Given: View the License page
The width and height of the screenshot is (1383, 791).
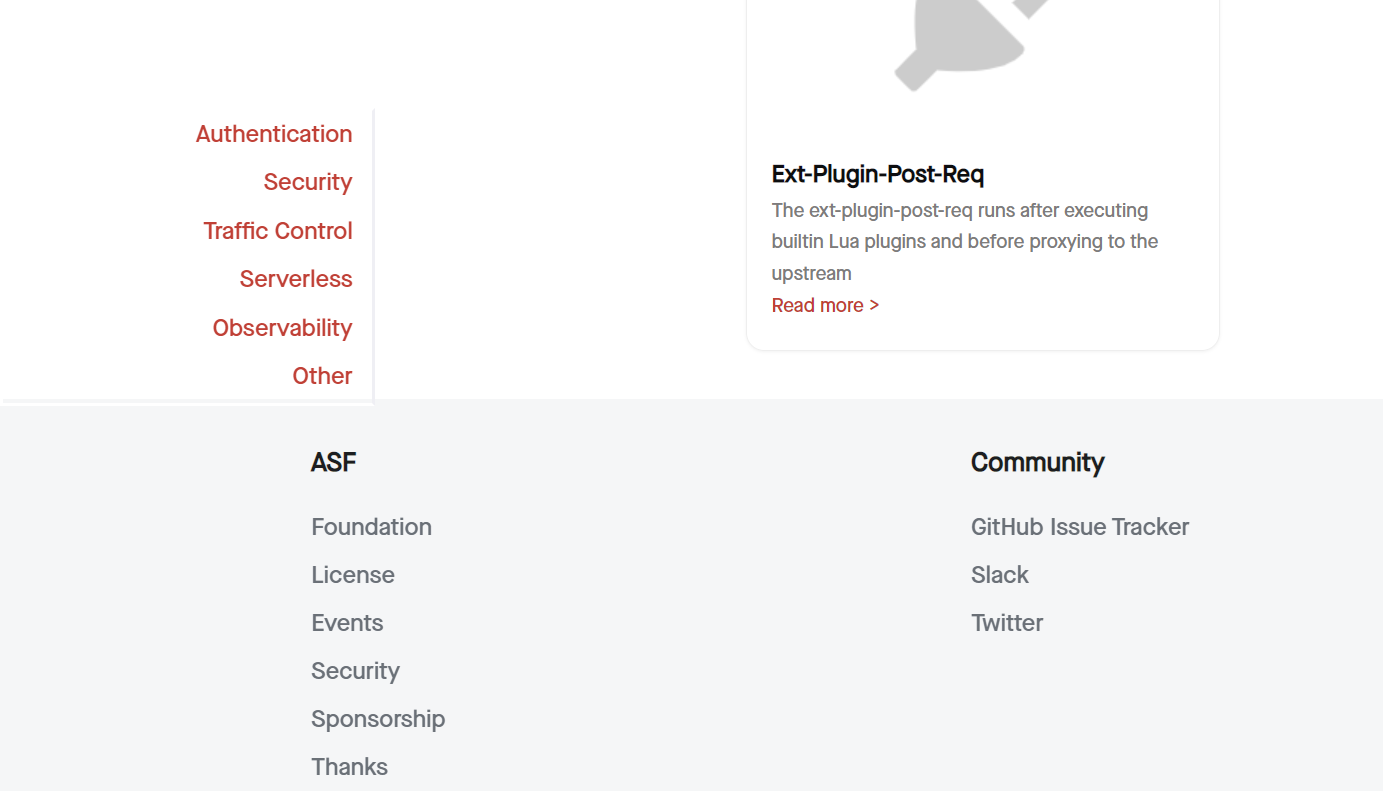Looking at the screenshot, I should [353, 575].
